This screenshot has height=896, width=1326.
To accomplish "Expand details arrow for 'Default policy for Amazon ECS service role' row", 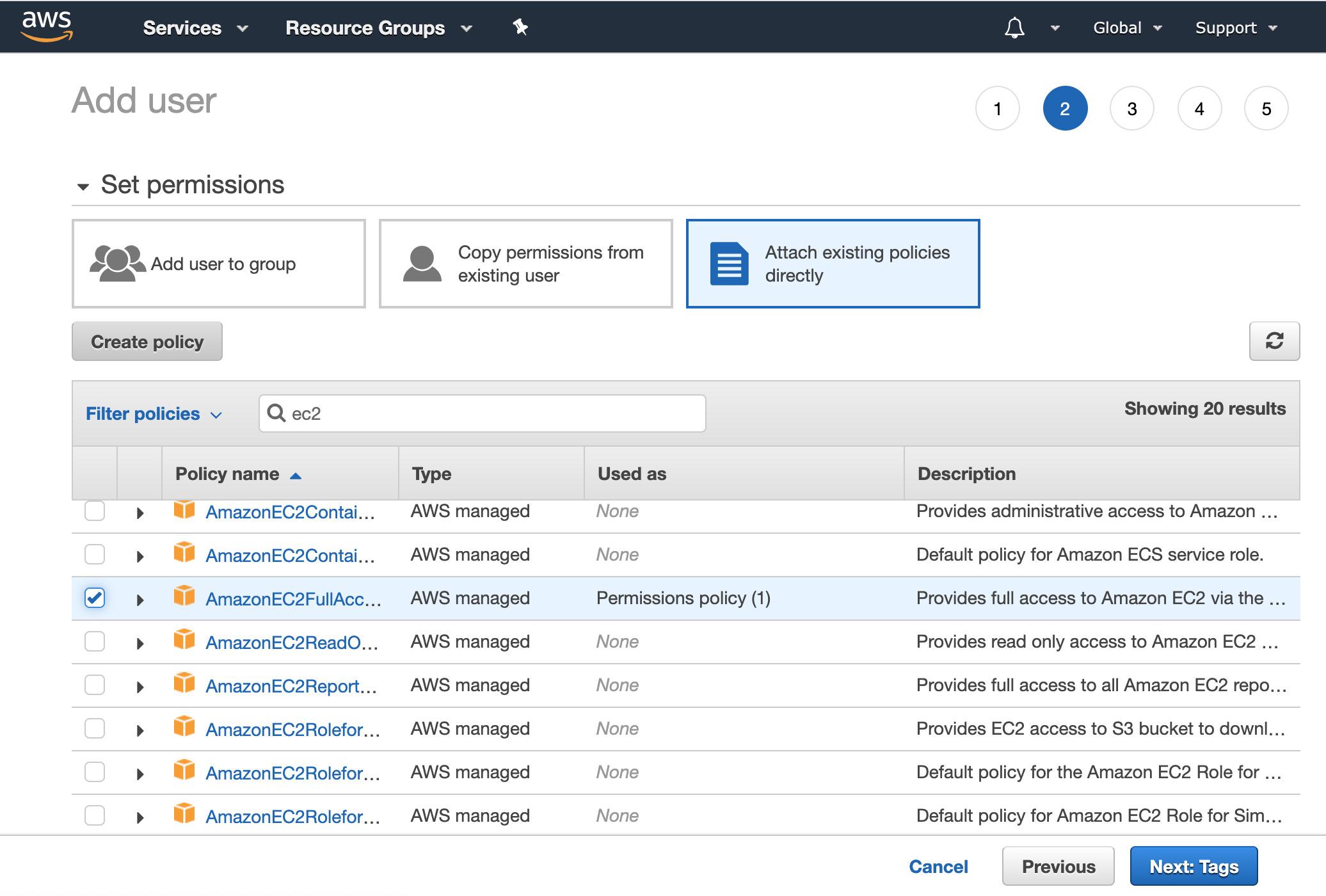I will click(x=140, y=556).
